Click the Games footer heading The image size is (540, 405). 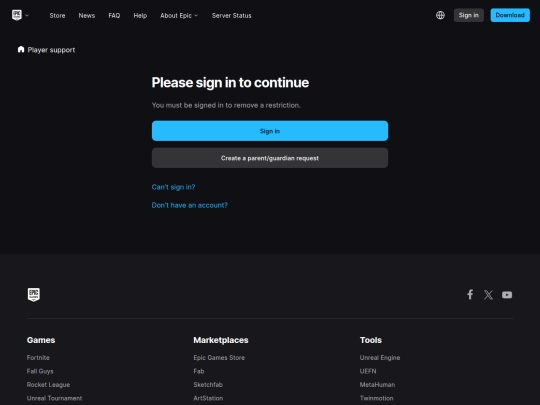pyautogui.click(x=41, y=340)
